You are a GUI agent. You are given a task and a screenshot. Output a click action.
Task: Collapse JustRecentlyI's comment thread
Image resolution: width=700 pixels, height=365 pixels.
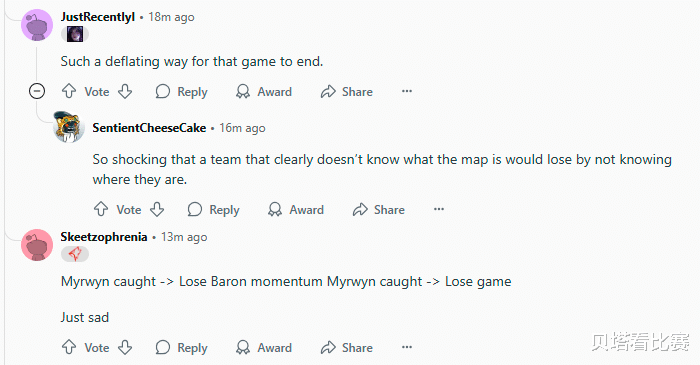coord(37,91)
